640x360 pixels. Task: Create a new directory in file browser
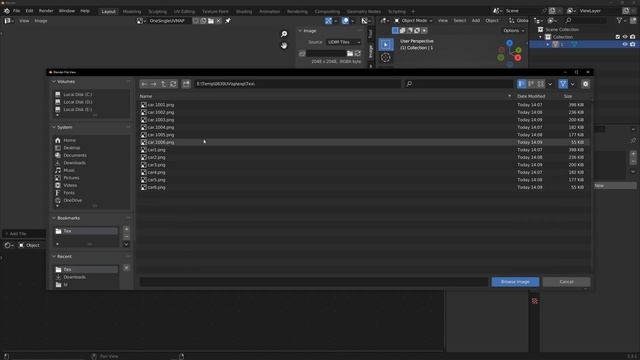[186, 84]
